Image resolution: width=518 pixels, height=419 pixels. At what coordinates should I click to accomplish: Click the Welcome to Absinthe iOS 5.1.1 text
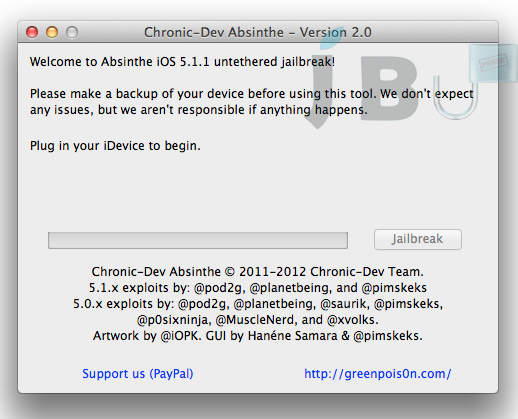tap(182, 62)
